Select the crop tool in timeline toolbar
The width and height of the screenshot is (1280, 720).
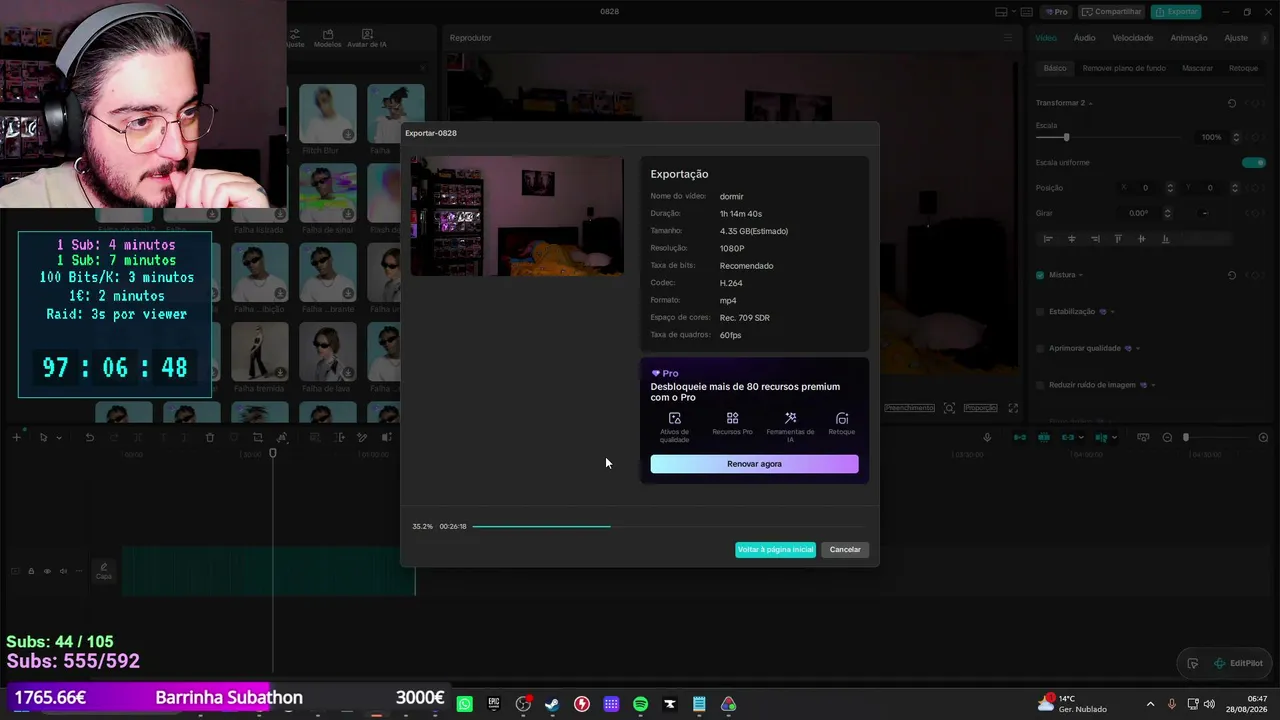pos(257,437)
